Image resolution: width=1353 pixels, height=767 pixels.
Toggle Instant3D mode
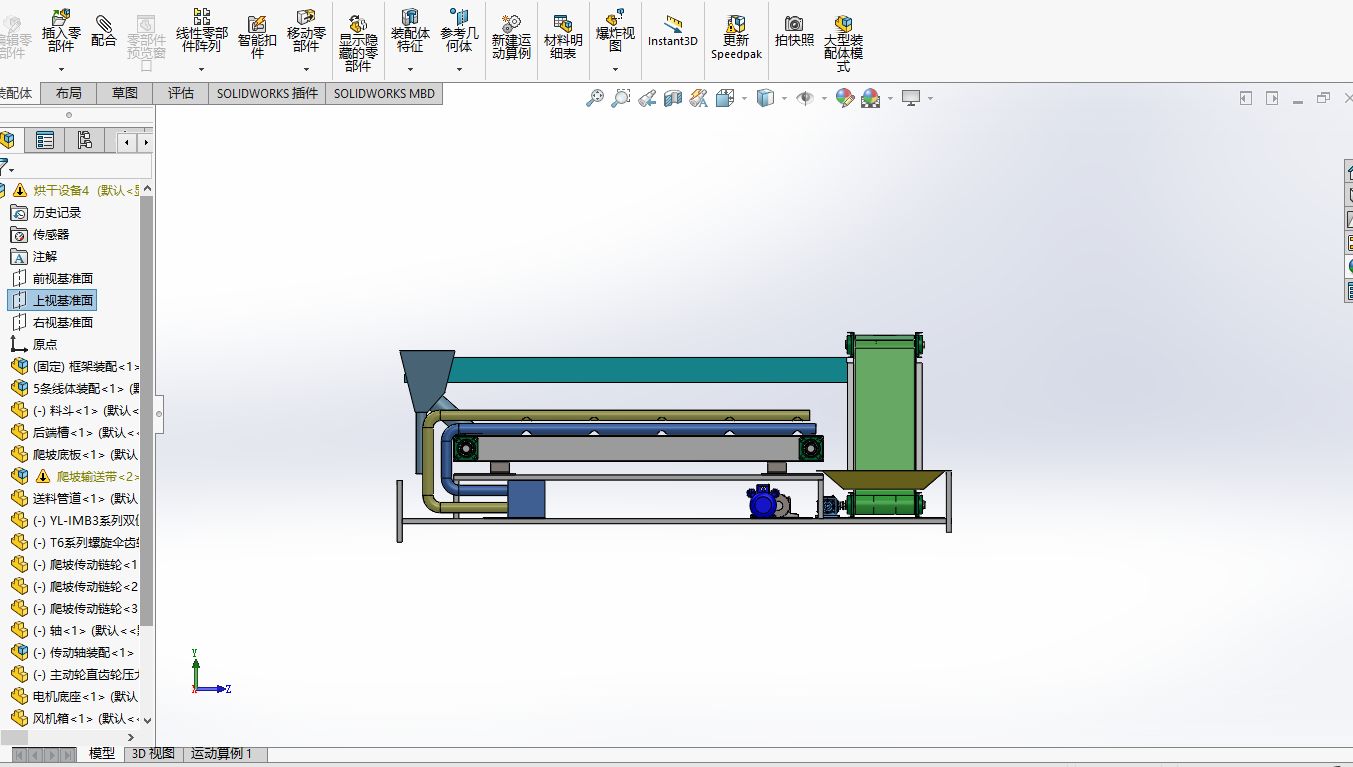coord(672,30)
